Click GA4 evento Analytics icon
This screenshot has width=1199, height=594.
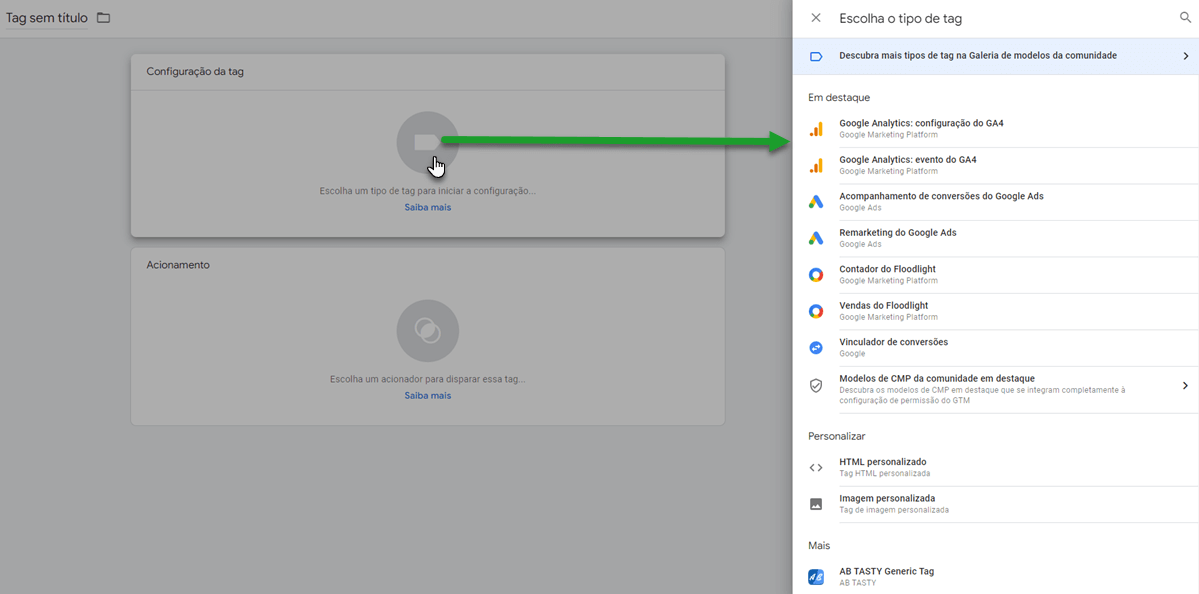[x=816, y=165]
